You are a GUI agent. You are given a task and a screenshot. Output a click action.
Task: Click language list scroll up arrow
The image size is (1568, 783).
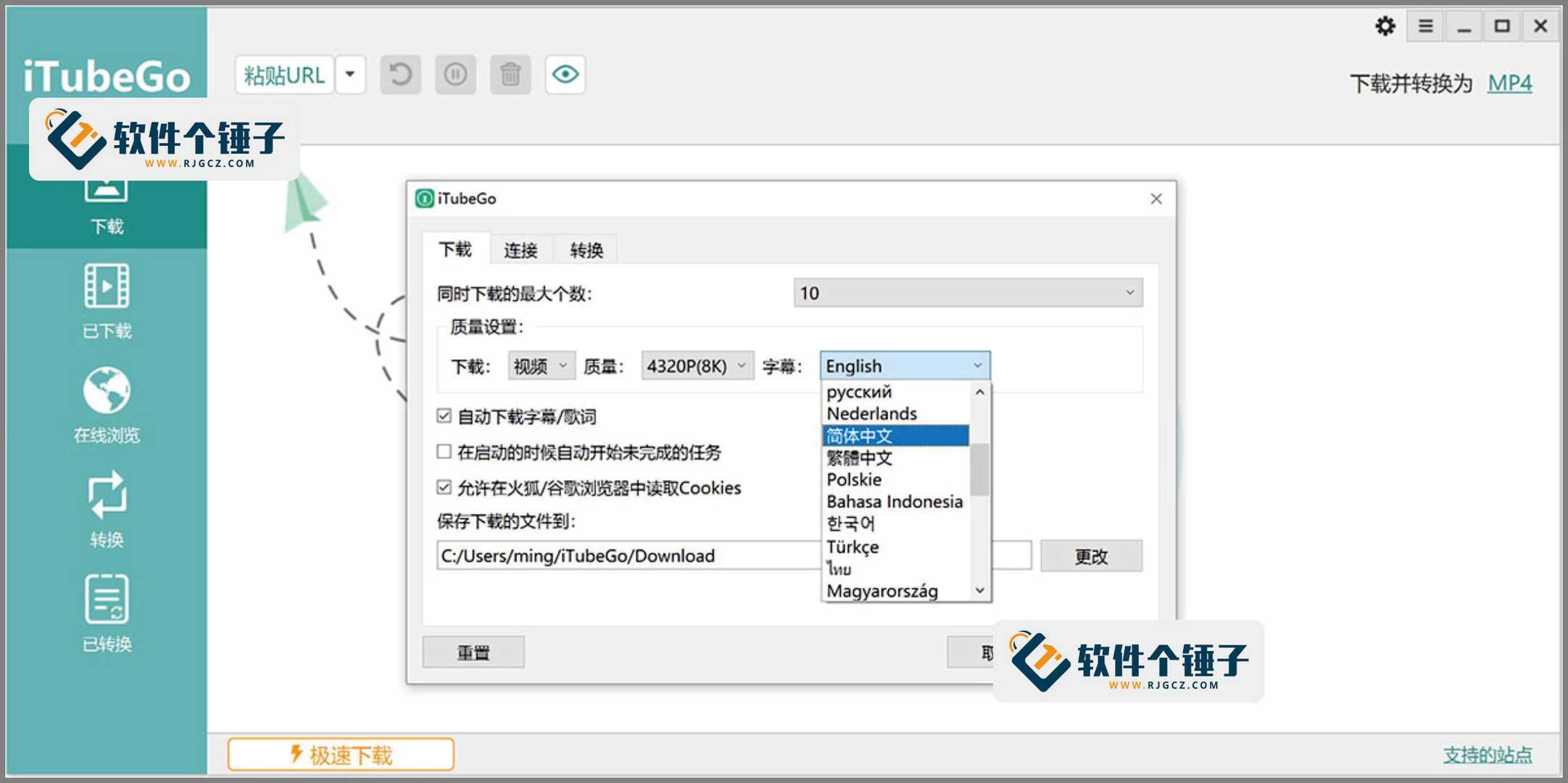(980, 392)
